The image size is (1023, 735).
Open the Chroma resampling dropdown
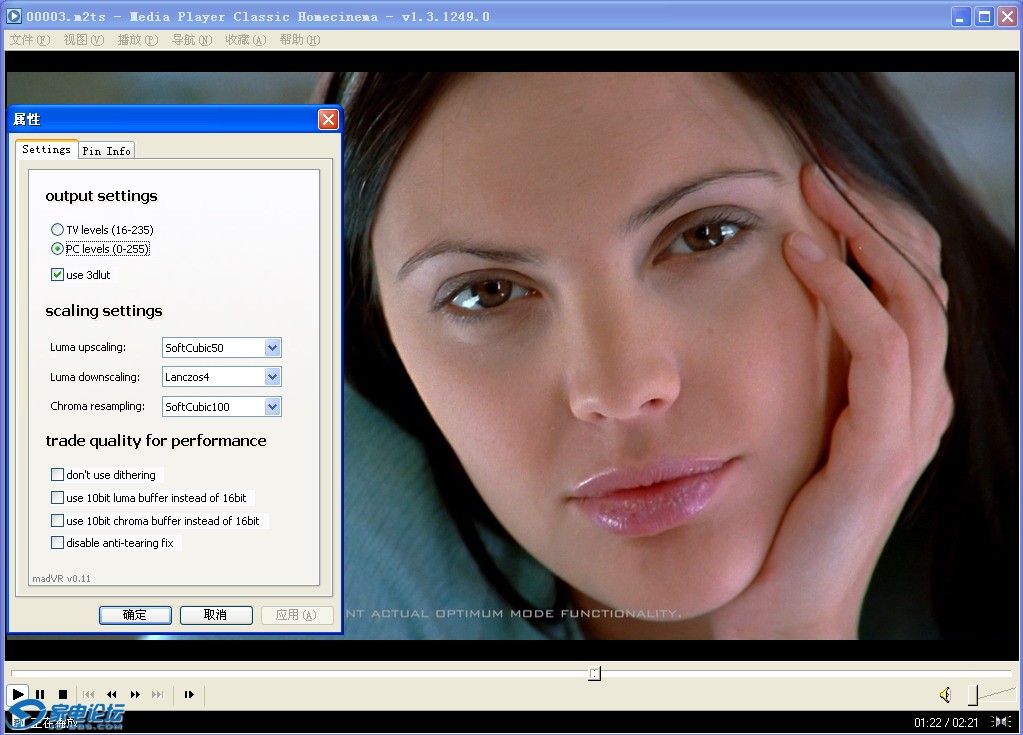click(x=272, y=407)
